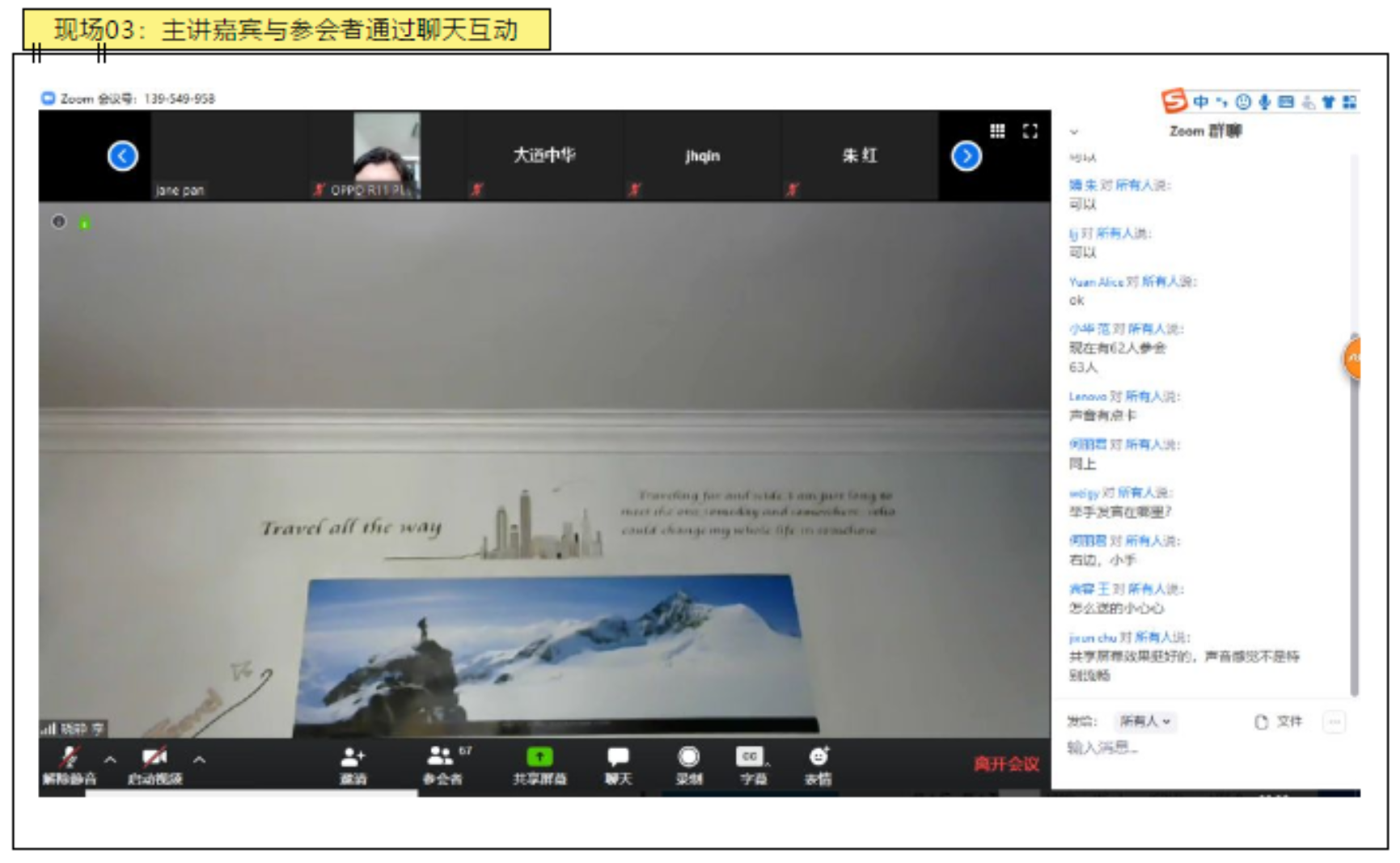Enter fullscreen mode
This screenshot has width=1400, height=863.
point(1030,131)
